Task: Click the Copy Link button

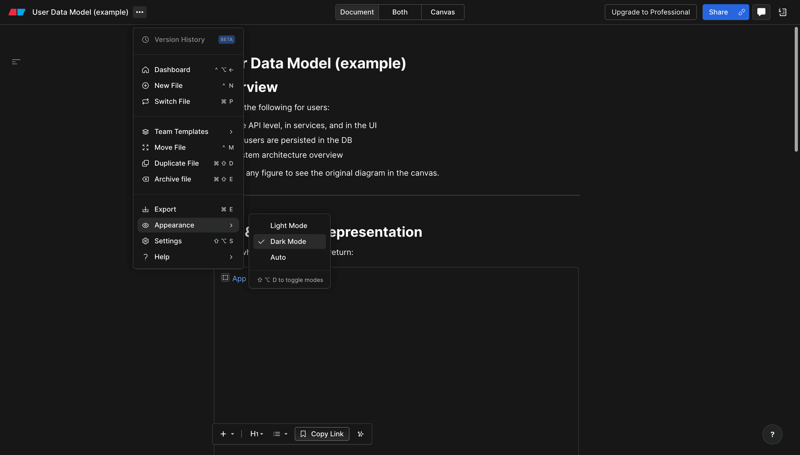Action: tap(322, 434)
